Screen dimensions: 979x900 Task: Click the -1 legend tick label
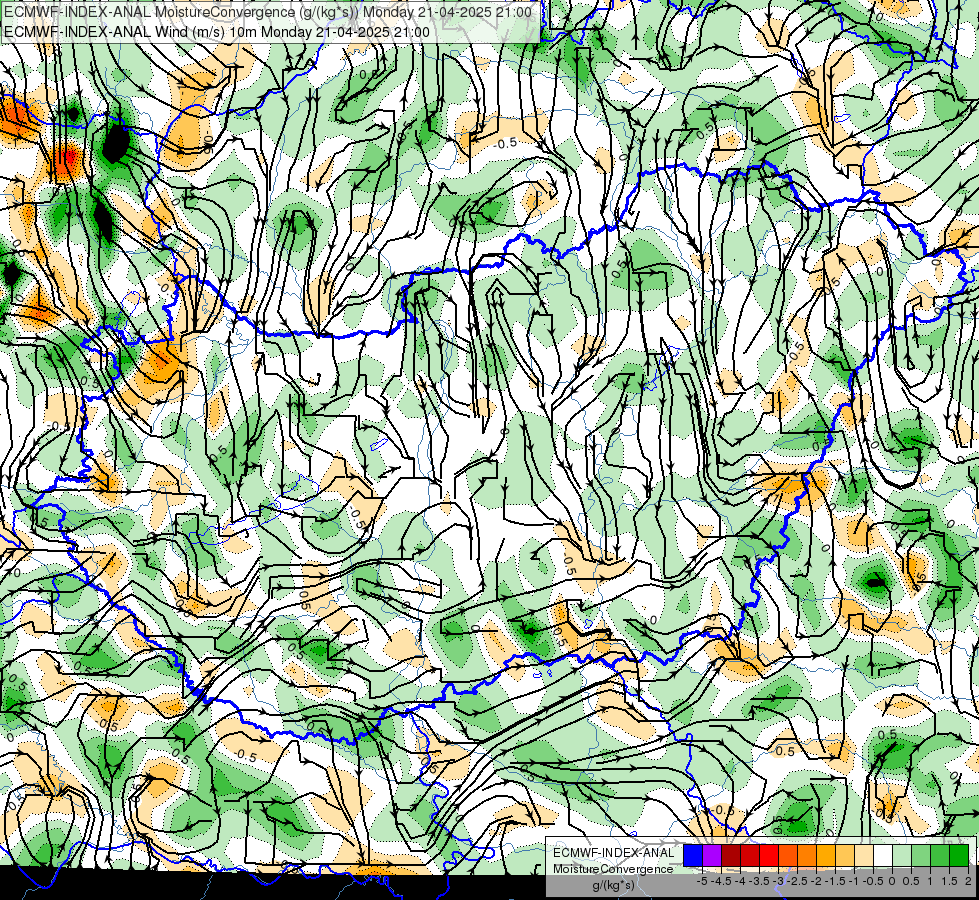click(854, 881)
